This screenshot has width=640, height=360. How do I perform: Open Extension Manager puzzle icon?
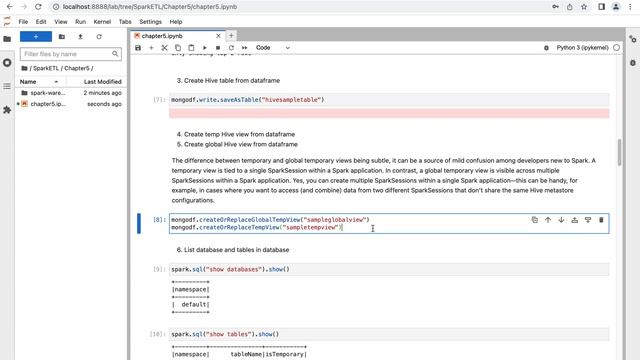7,110
